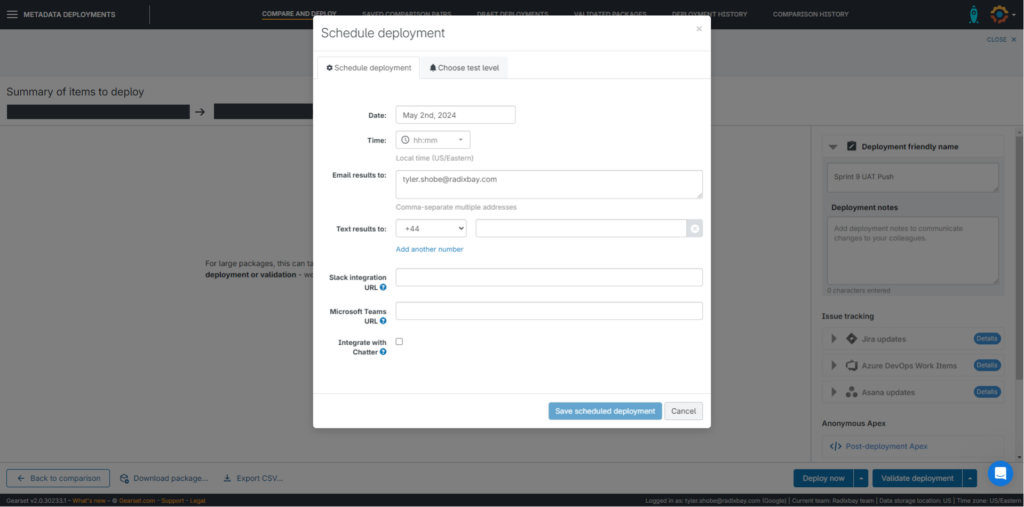Click the Email results to text box
The image size is (1024, 507).
(549, 184)
